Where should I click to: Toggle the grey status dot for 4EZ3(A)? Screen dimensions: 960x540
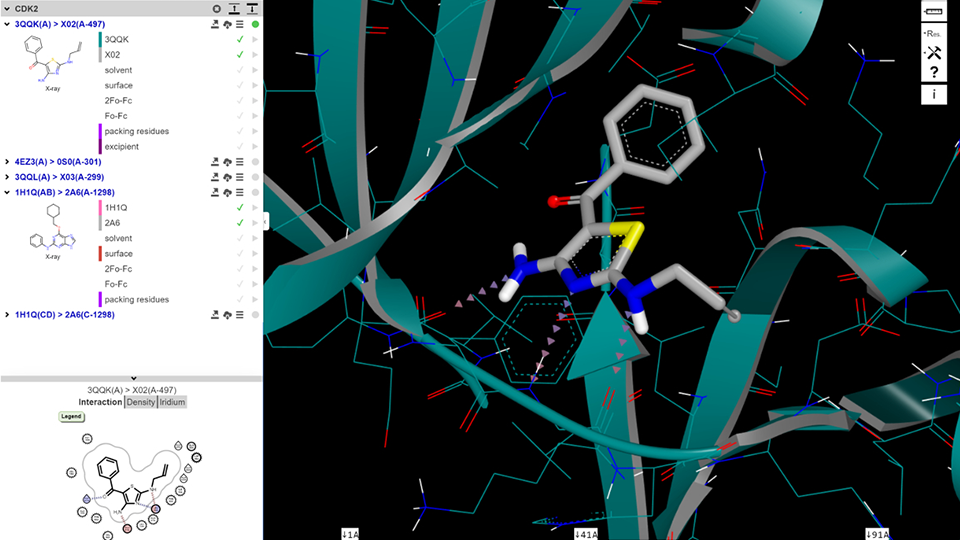click(x=255, y=162)
